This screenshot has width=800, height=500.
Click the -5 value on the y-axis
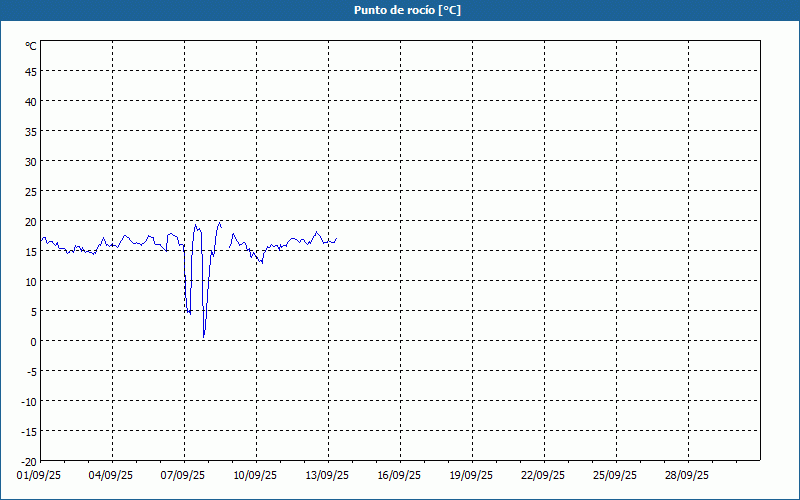pyautogui.click(x=32, y=372)
